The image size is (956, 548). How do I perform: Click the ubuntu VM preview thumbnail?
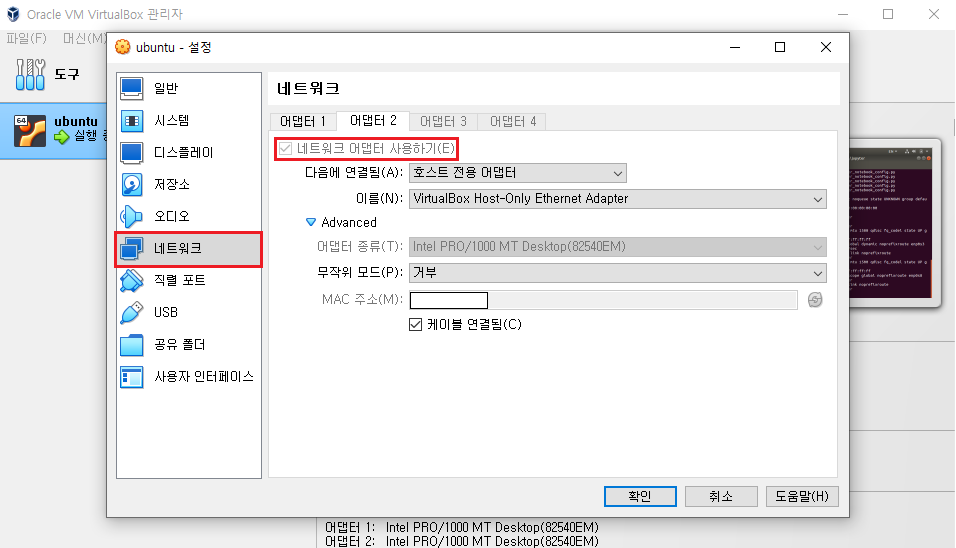click(891, 223)
